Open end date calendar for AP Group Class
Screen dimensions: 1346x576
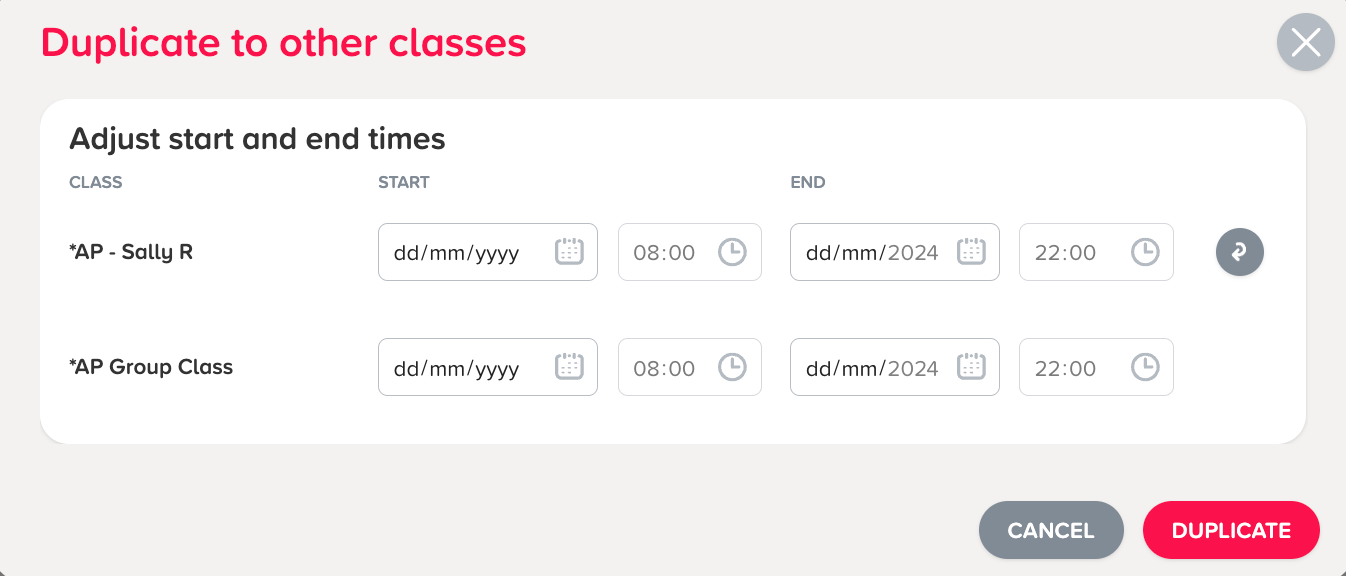971,367
